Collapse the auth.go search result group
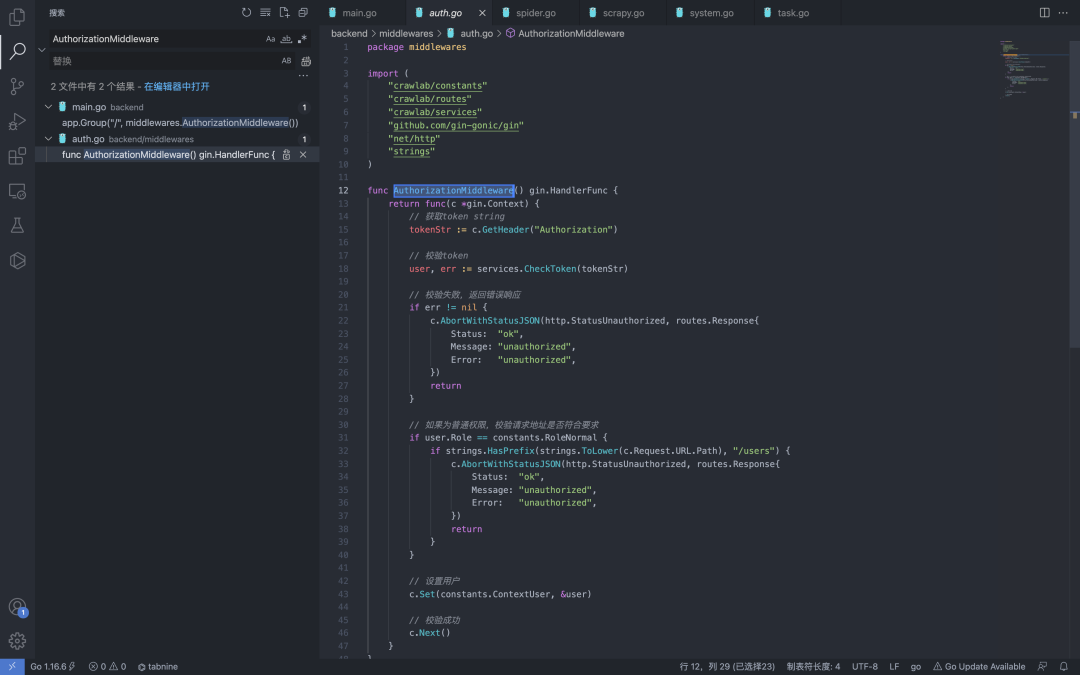Viewport: 1080px width, 675px height. 48,139
